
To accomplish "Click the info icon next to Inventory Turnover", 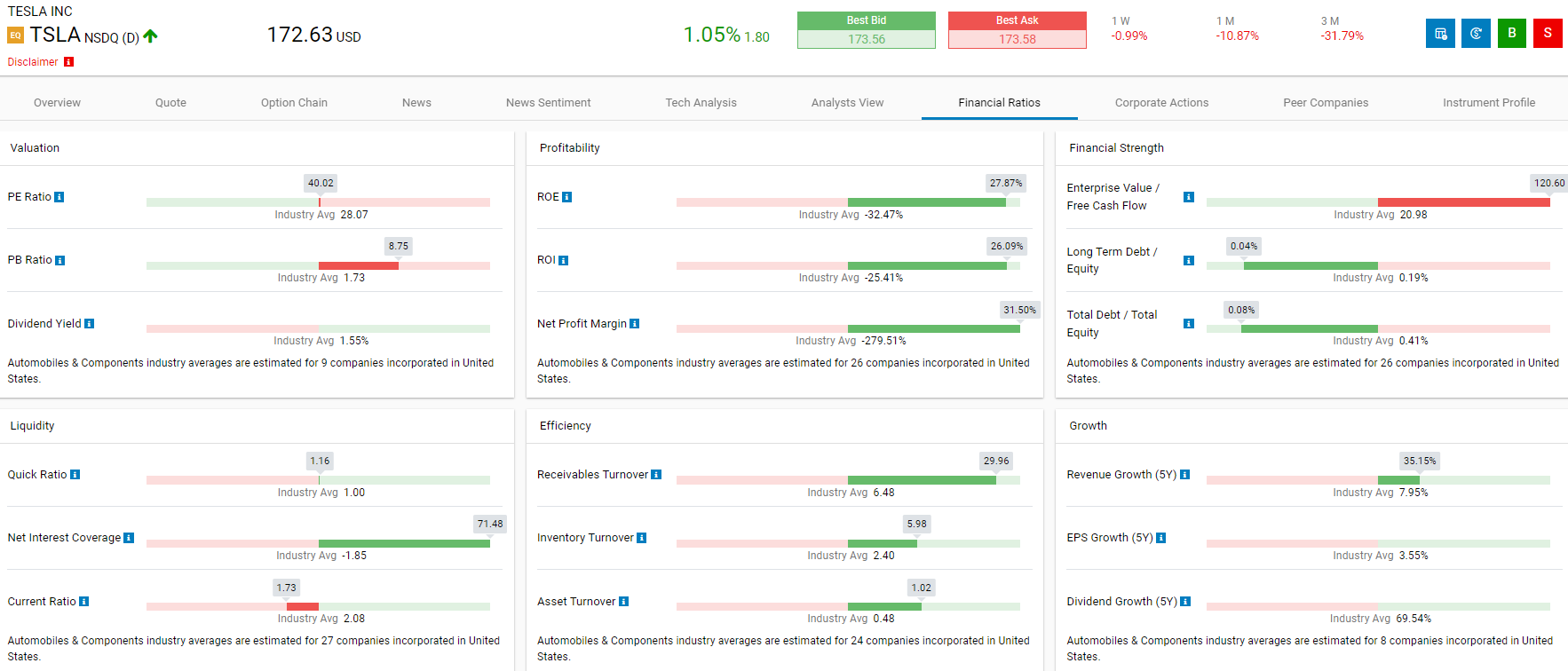I will pos(641,538).
